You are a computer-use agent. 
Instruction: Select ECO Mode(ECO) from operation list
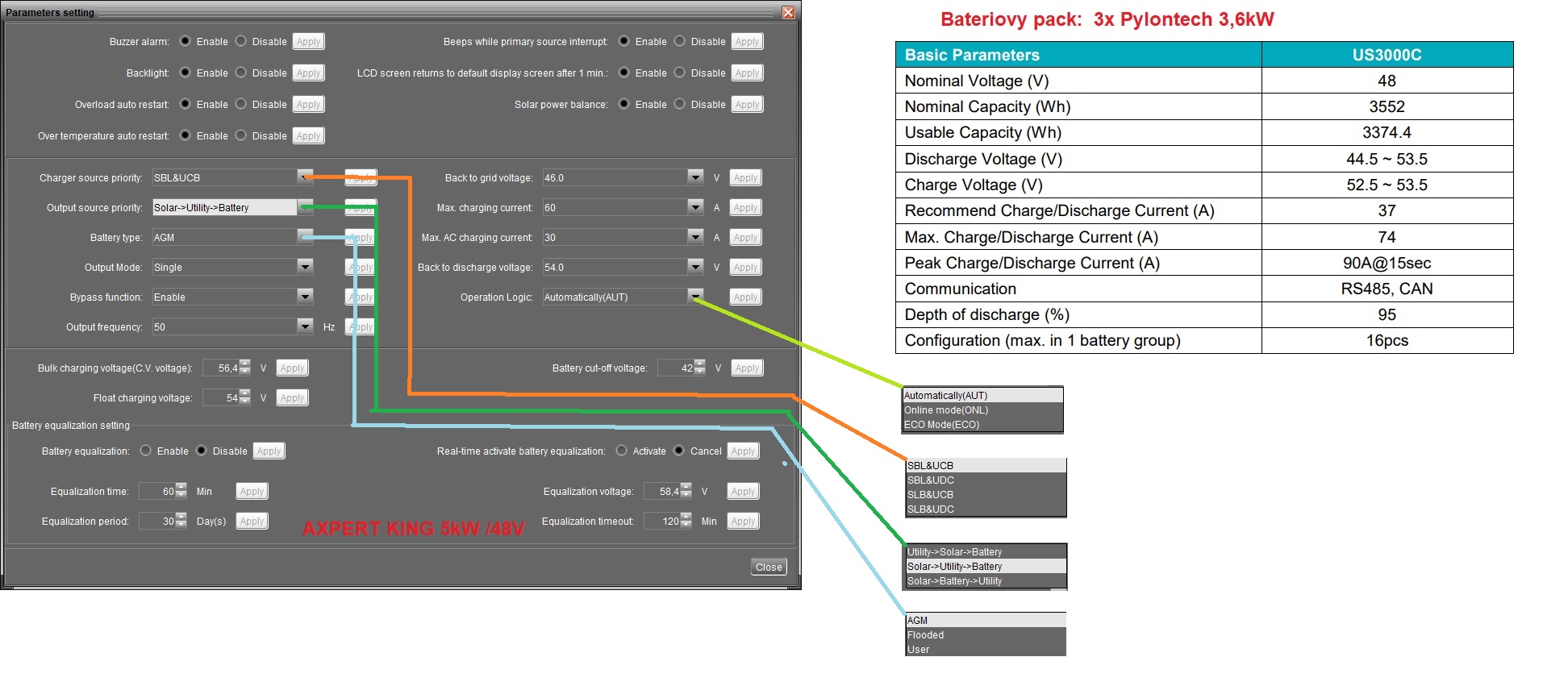941,425
